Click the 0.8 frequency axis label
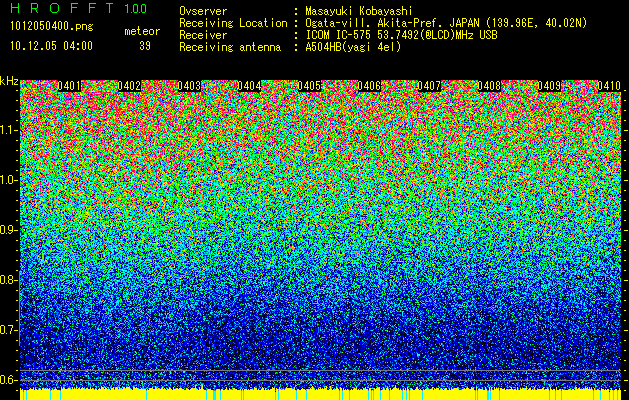629x400 pixels. 8,280
